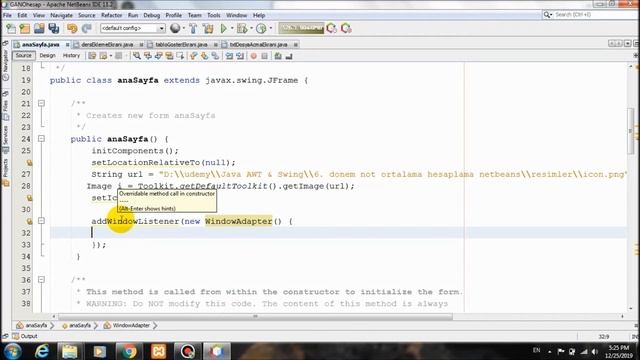Close the anaSayfa.java tab
640x360 pixels.
tap(67, 44)
